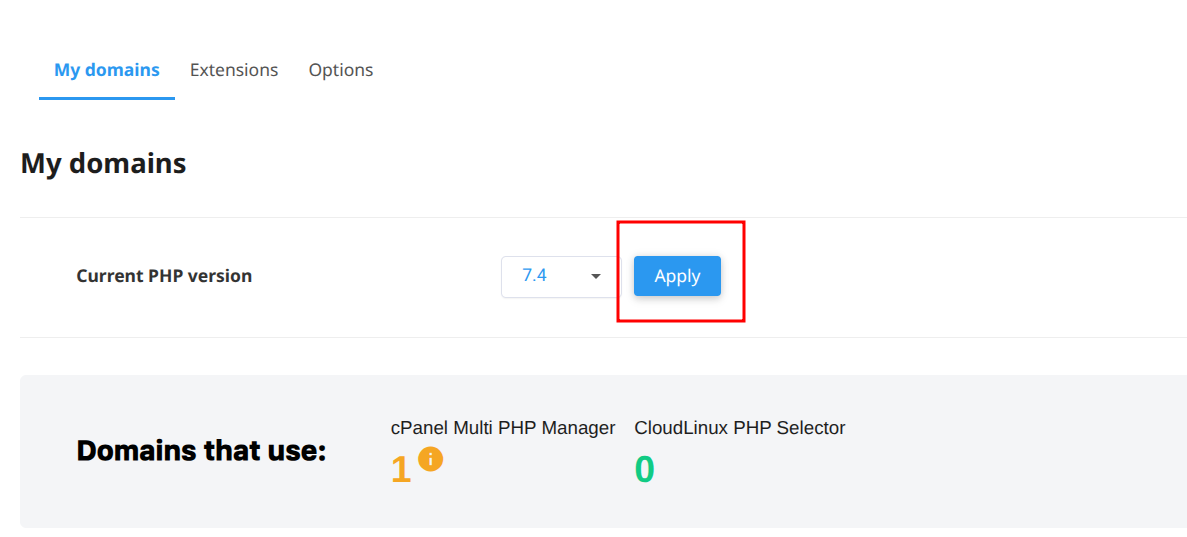Click the green CloudLinux domain count 0

[x=645, y=469]
